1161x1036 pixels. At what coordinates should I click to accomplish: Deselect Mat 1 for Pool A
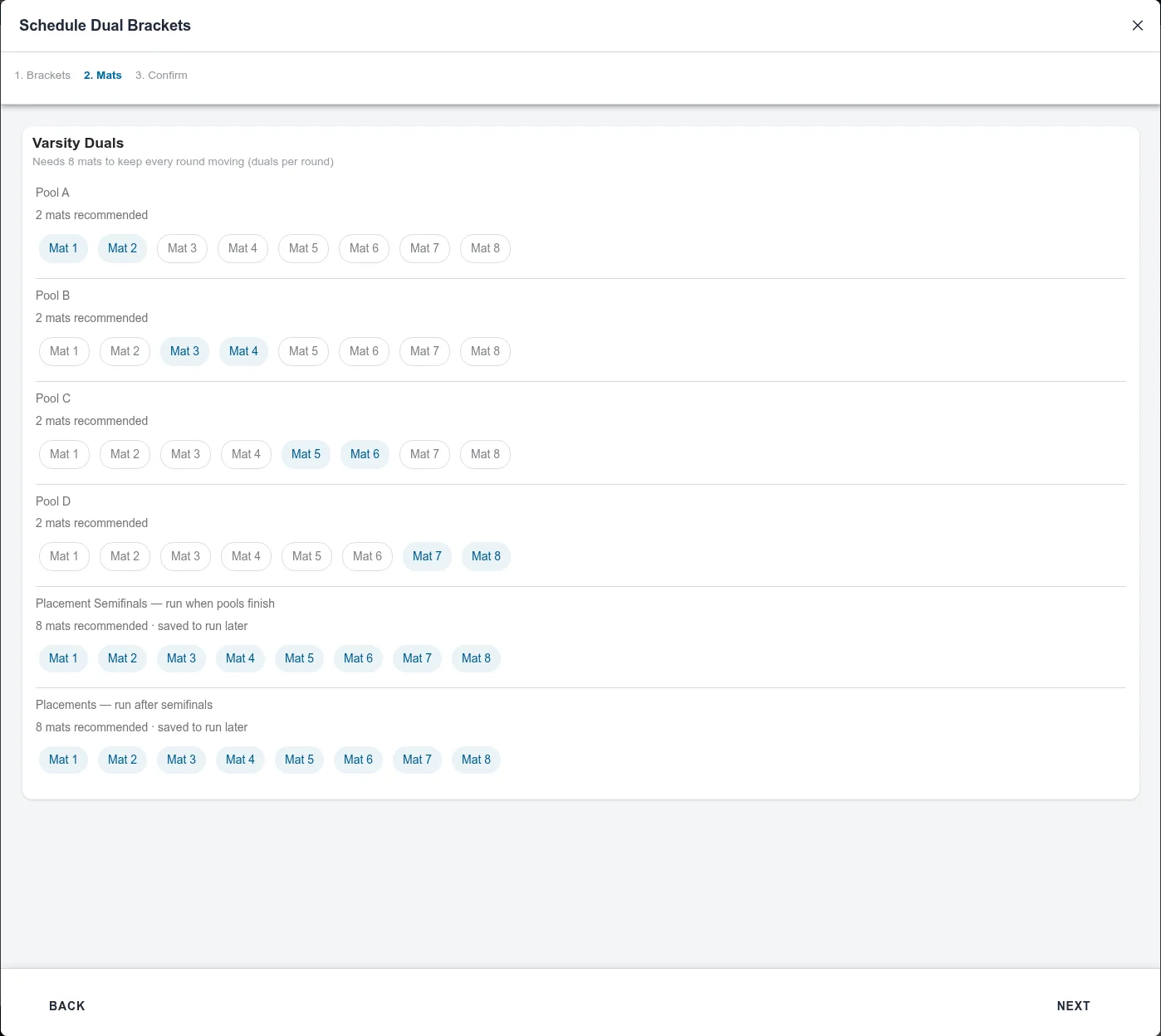63,248
